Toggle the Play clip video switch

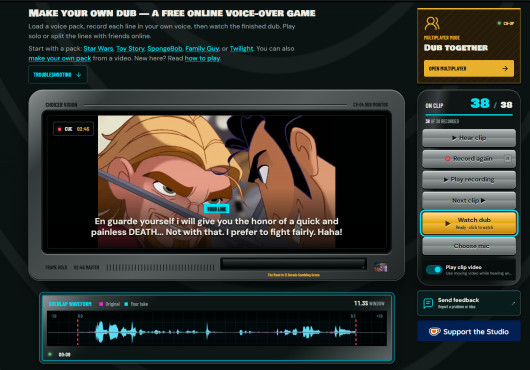(x=434, y=270)
